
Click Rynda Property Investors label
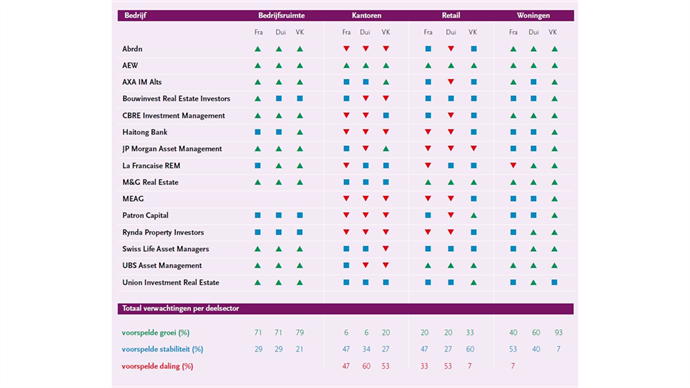click(163, 232)
